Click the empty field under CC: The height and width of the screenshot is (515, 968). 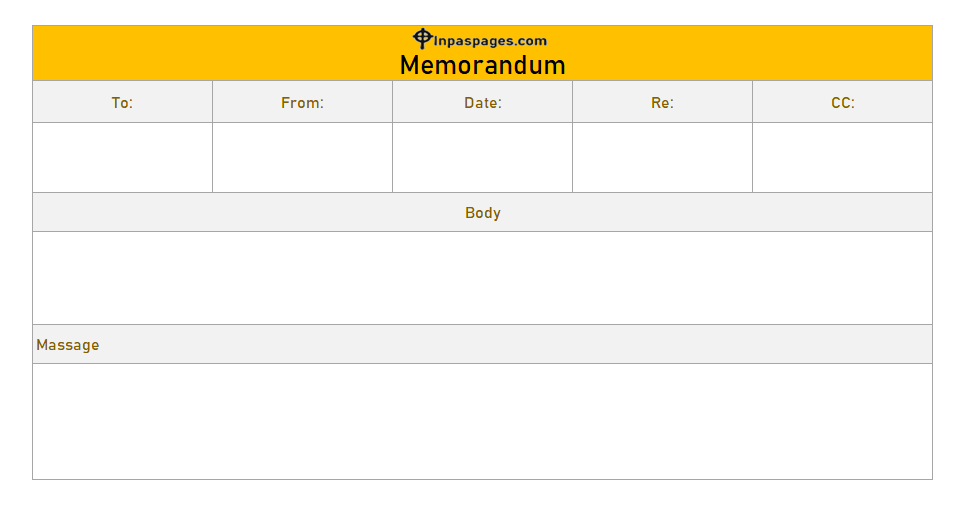(x=843, y=157)
